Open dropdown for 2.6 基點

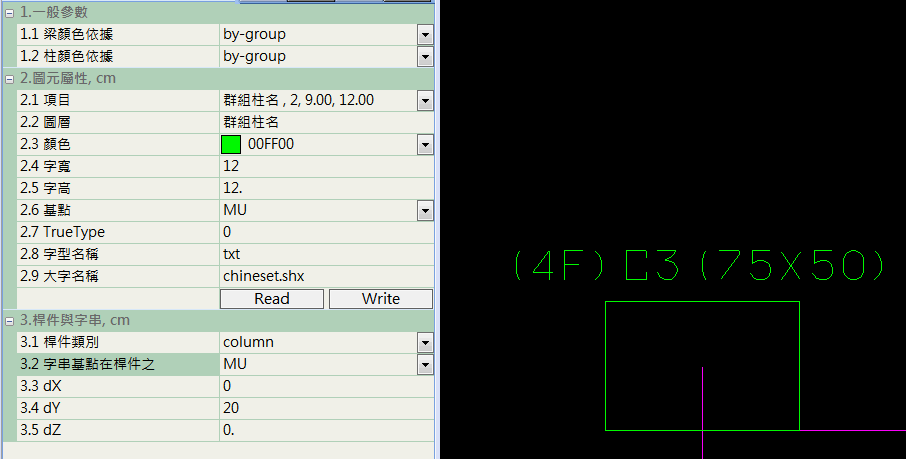point(425,210)
